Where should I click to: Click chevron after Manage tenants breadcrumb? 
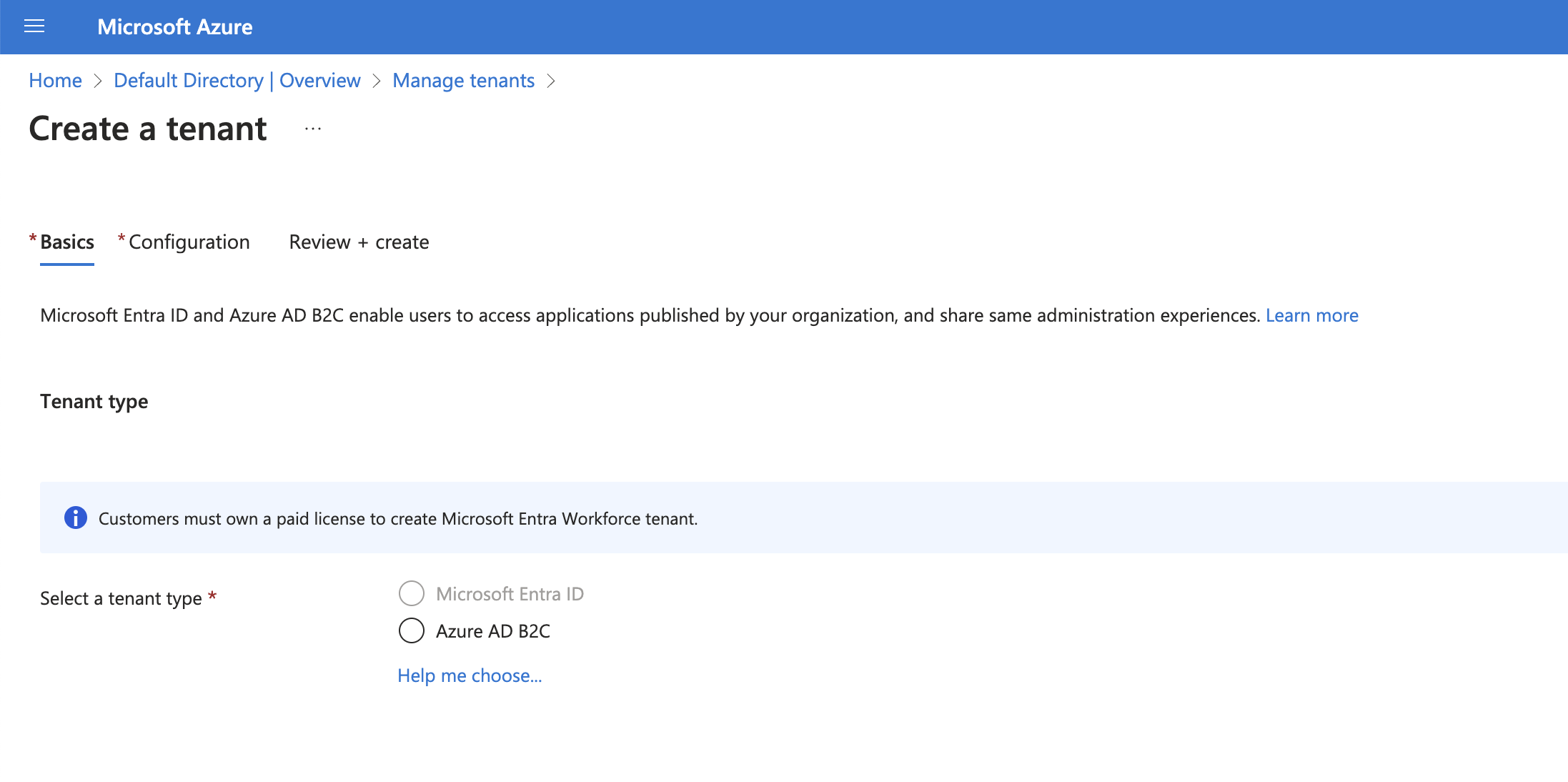point(551,81)
